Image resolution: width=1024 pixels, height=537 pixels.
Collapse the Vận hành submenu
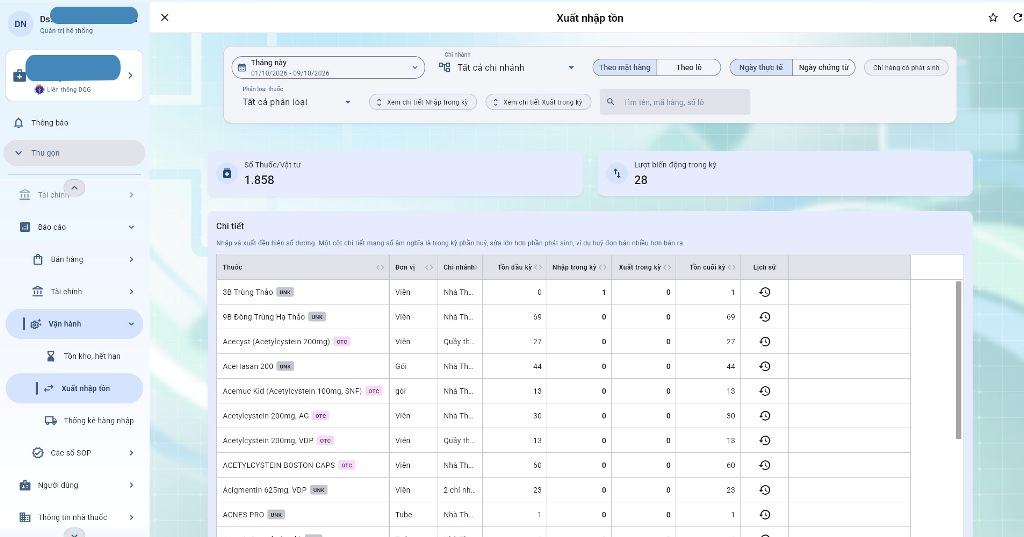[x=131, y=324]
